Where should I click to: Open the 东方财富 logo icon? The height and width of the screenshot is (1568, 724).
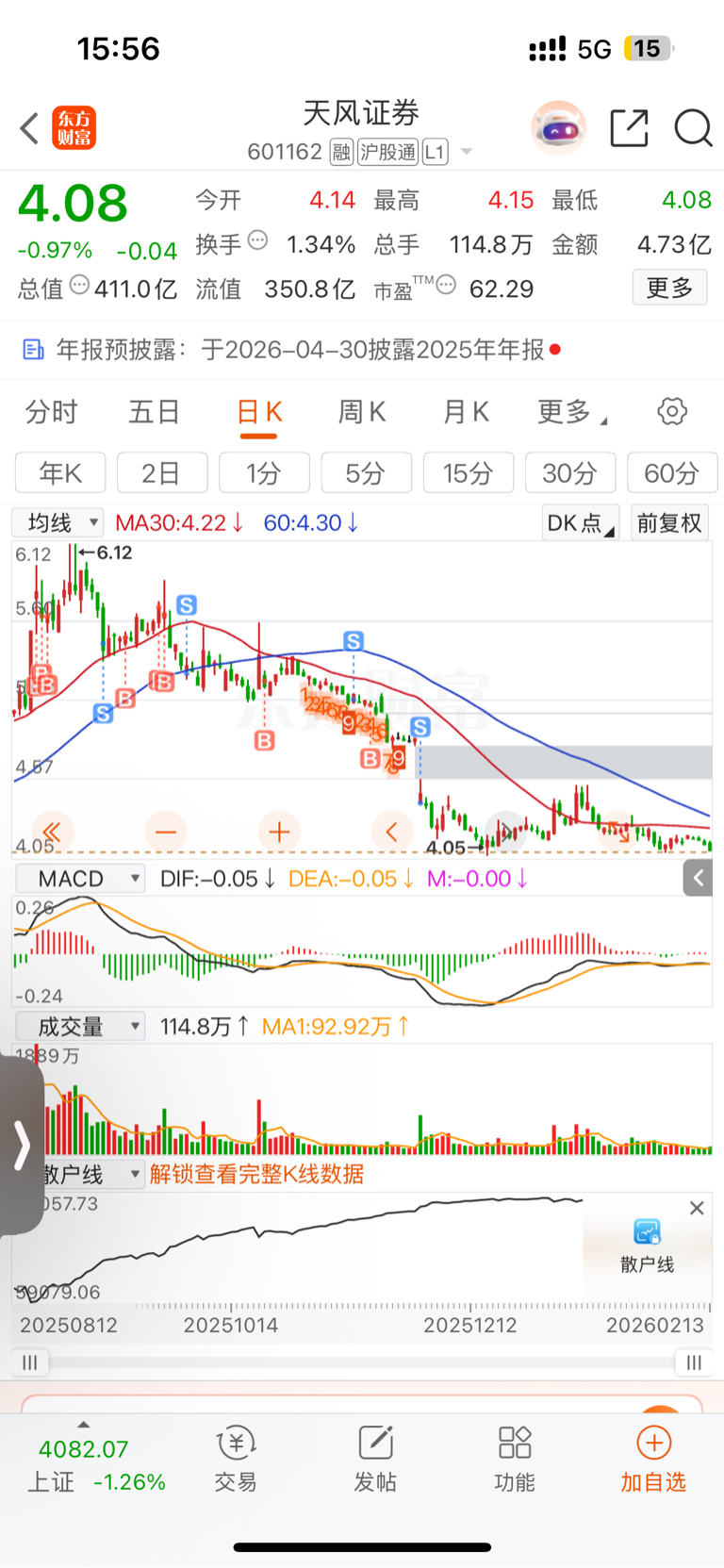point(74,128)
